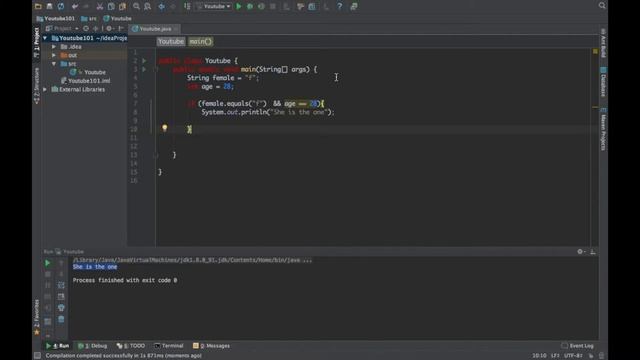Toggle the tool window bars button bottom-left
The width and height of the screenshot is (640, 360).
[x=37, y=356]
